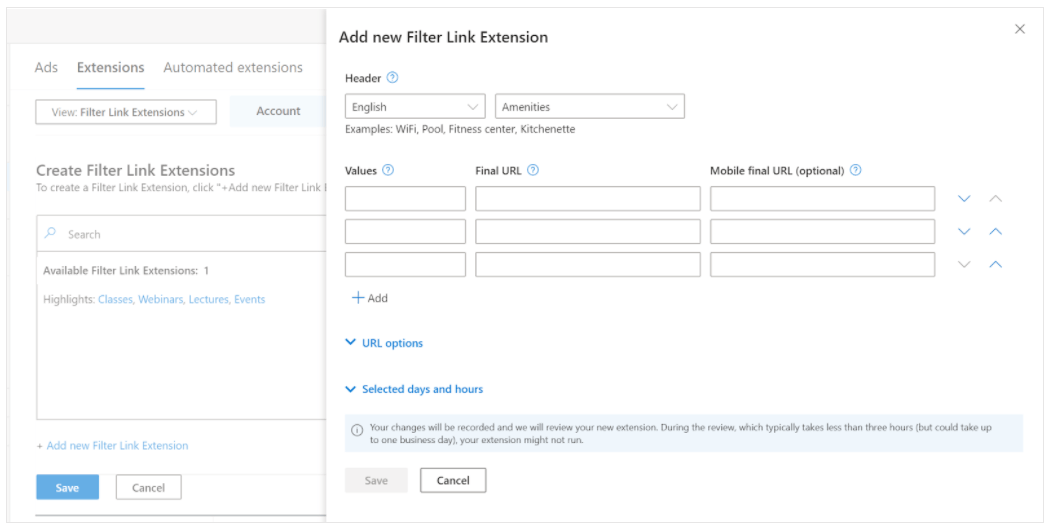Screen dimensions: 1051x528
Task: Focus first row Final URL input
Action: 588,198
